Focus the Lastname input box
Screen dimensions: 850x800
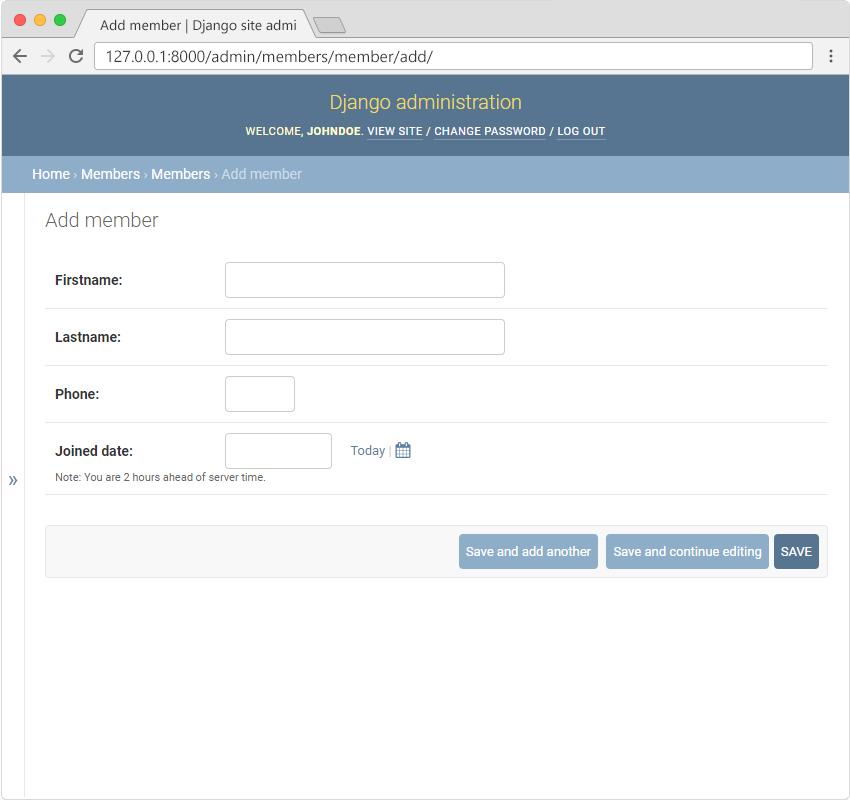[x=364, y=337]
